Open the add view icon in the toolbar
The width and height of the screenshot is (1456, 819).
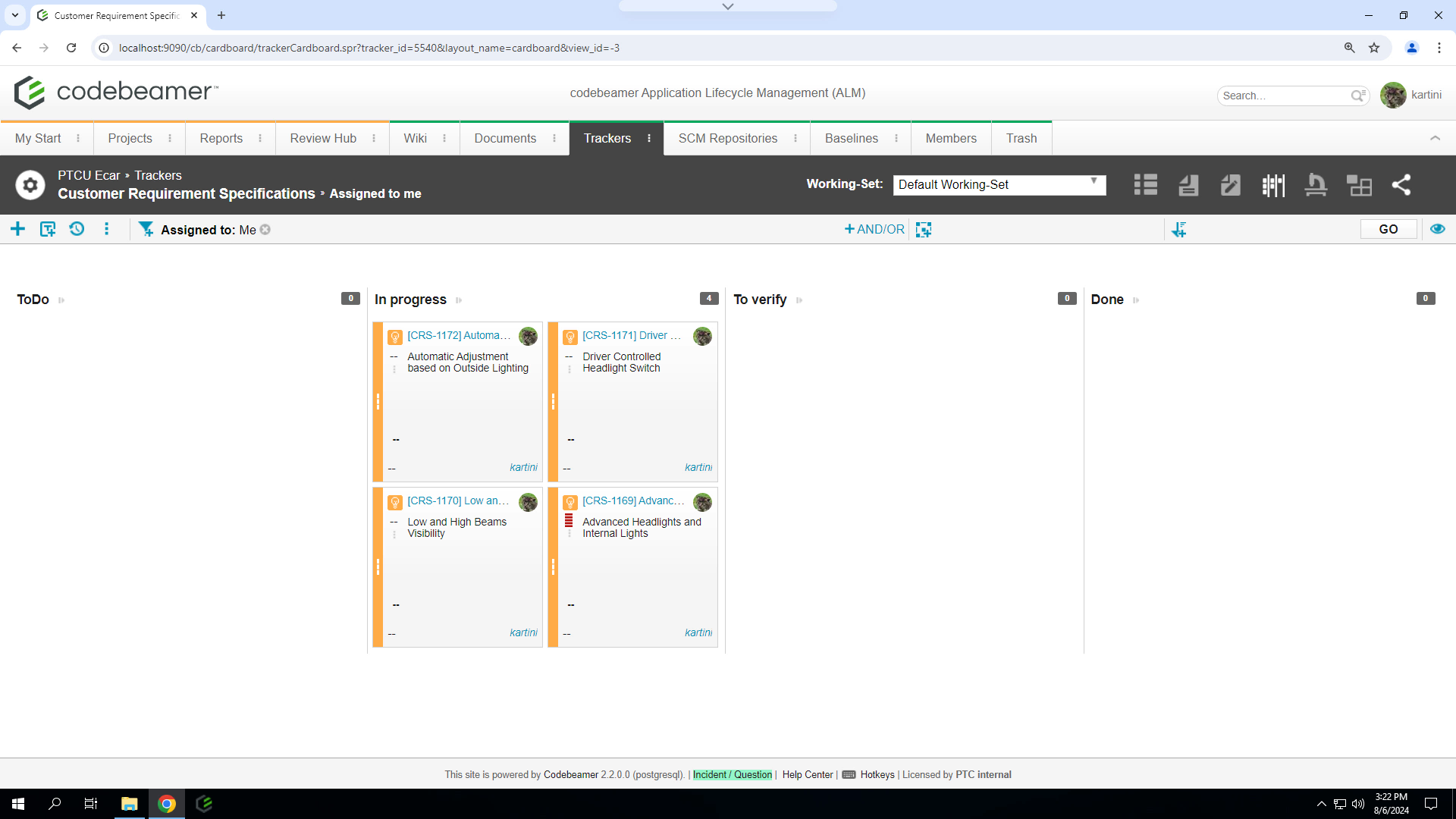tap(48, 229)
